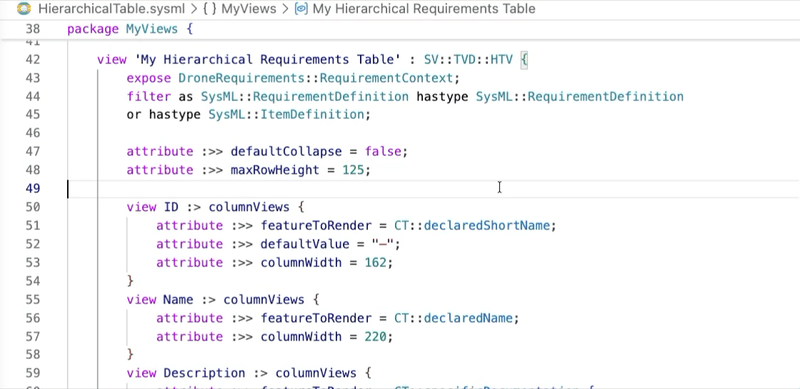Viewport: 800px width, 389px height.
Task: Click 'hastype' keyword on line 44
Action: 442,96
